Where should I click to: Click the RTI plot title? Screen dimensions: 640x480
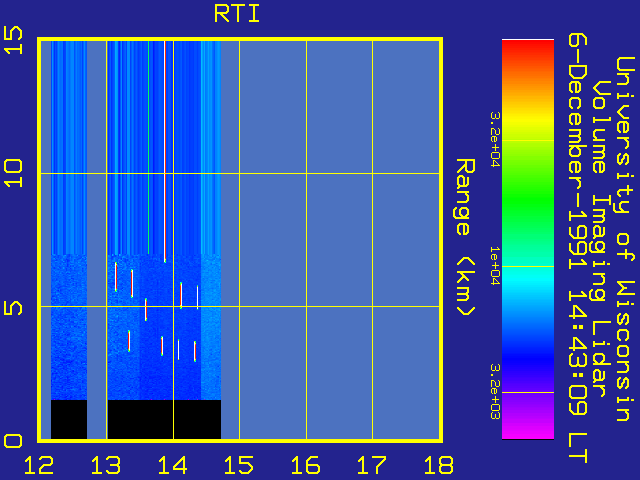coord(237,14)
